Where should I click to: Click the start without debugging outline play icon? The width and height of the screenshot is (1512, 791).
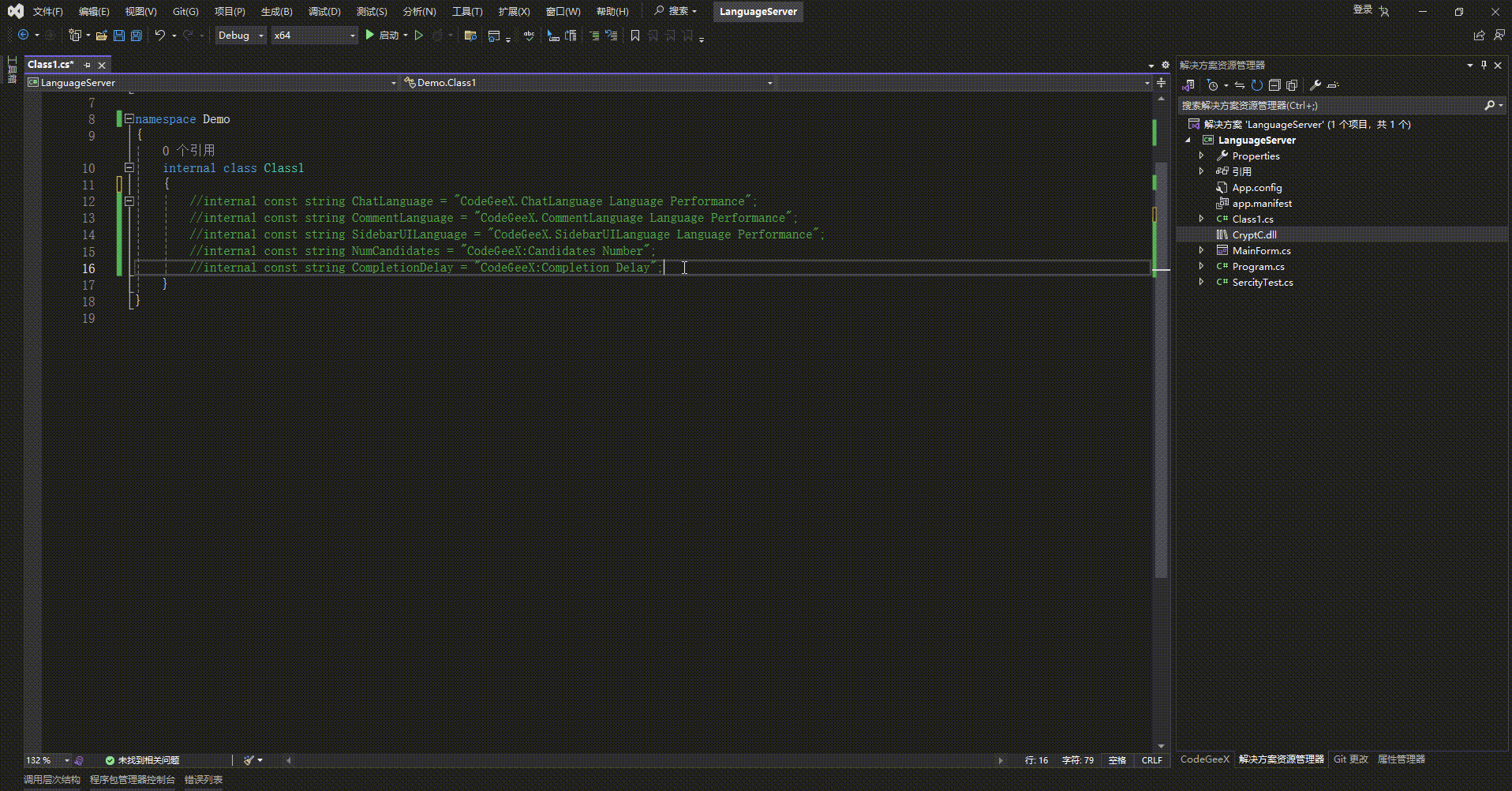click(x=419, y=35)
